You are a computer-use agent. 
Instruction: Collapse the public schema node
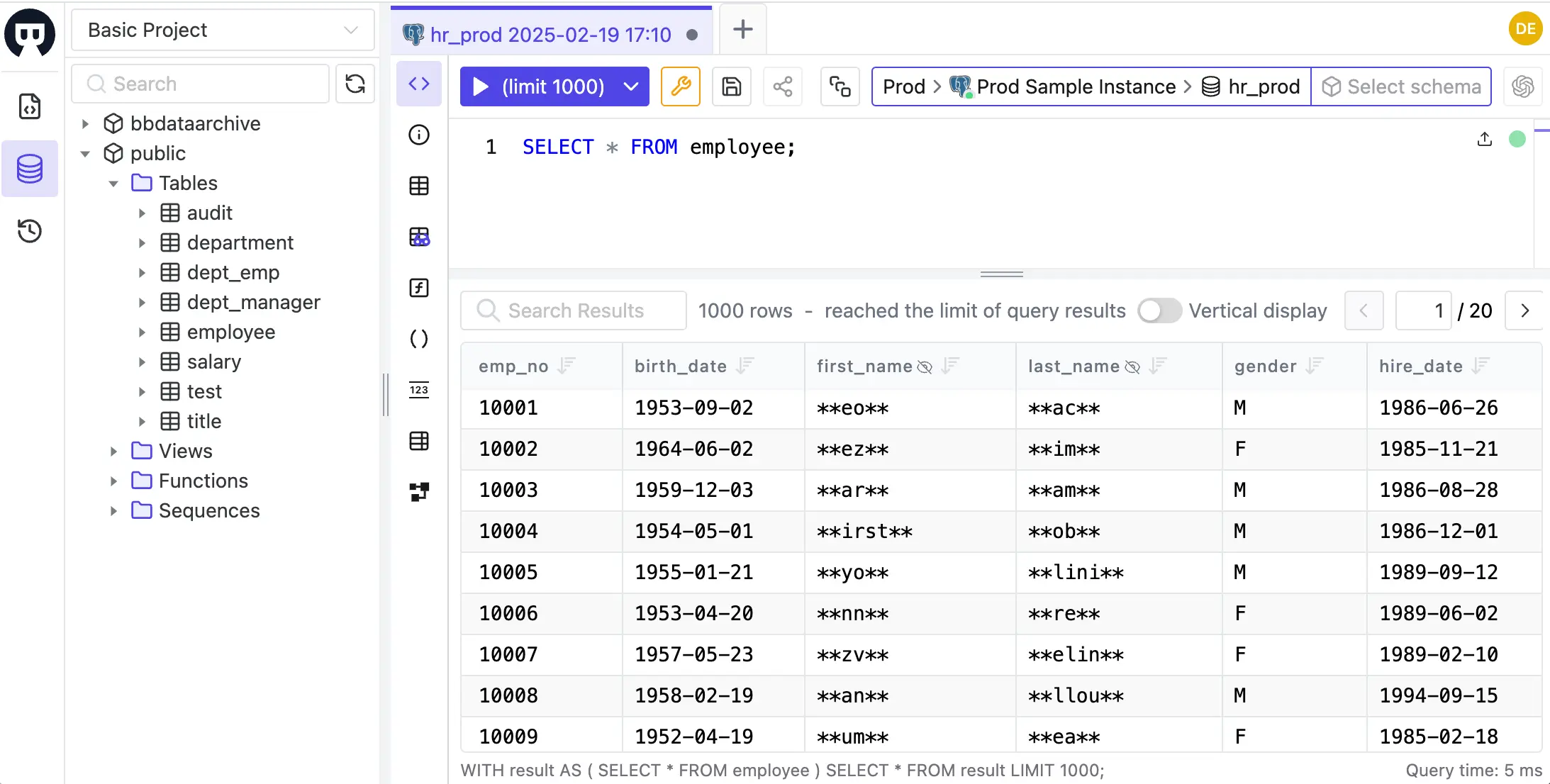pyautogui.click(x=85, y=153)
